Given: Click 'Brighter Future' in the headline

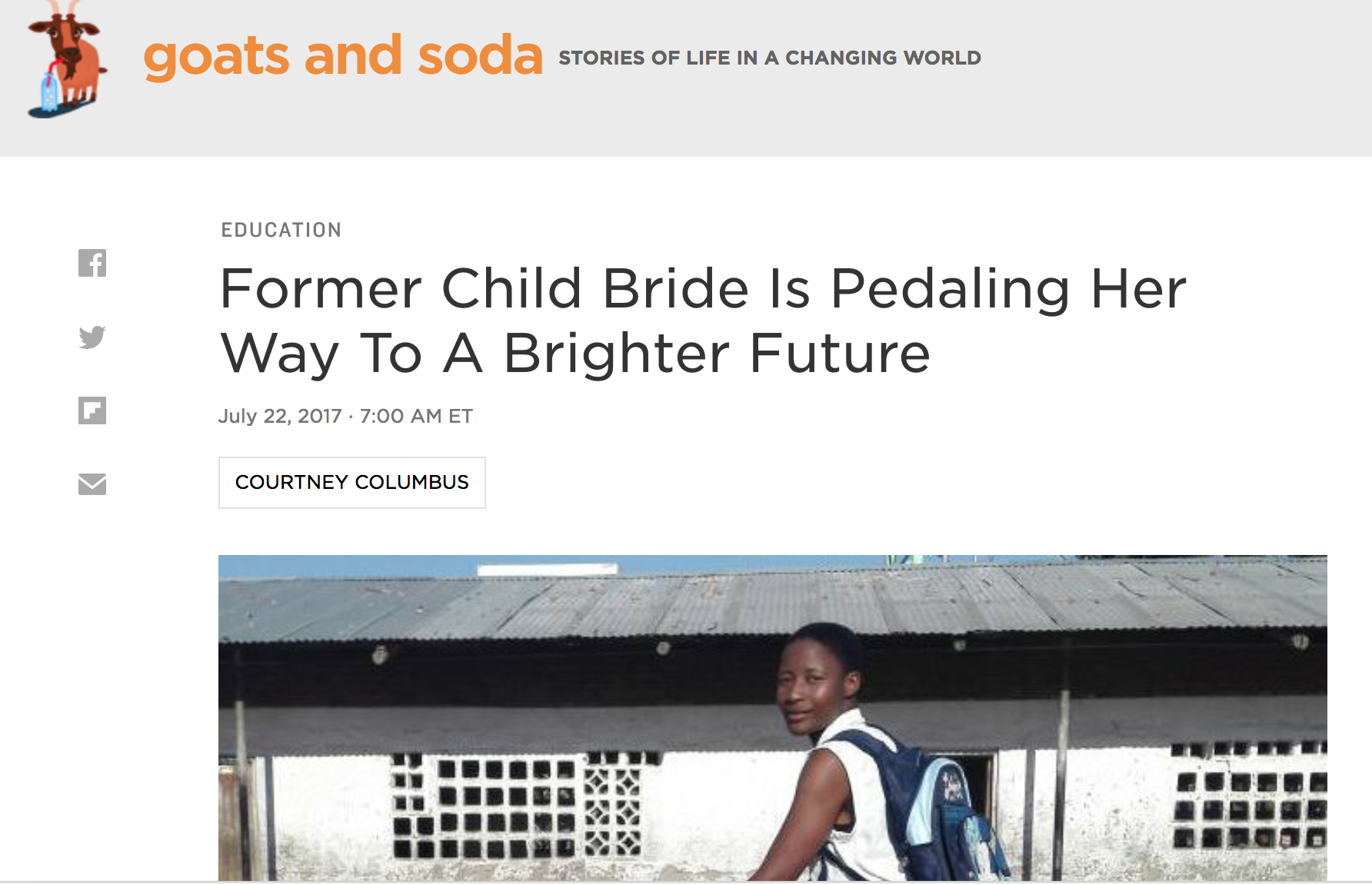Looking at the screenshot, I should click(x=717, y=354).
